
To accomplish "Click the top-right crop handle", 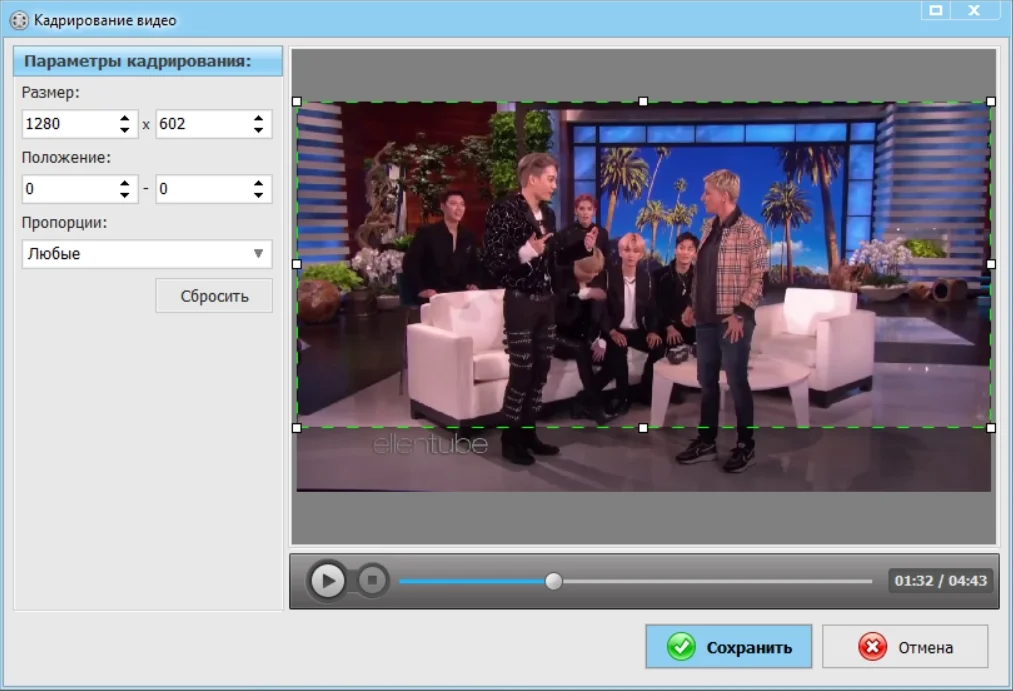I will pos(991,101).
